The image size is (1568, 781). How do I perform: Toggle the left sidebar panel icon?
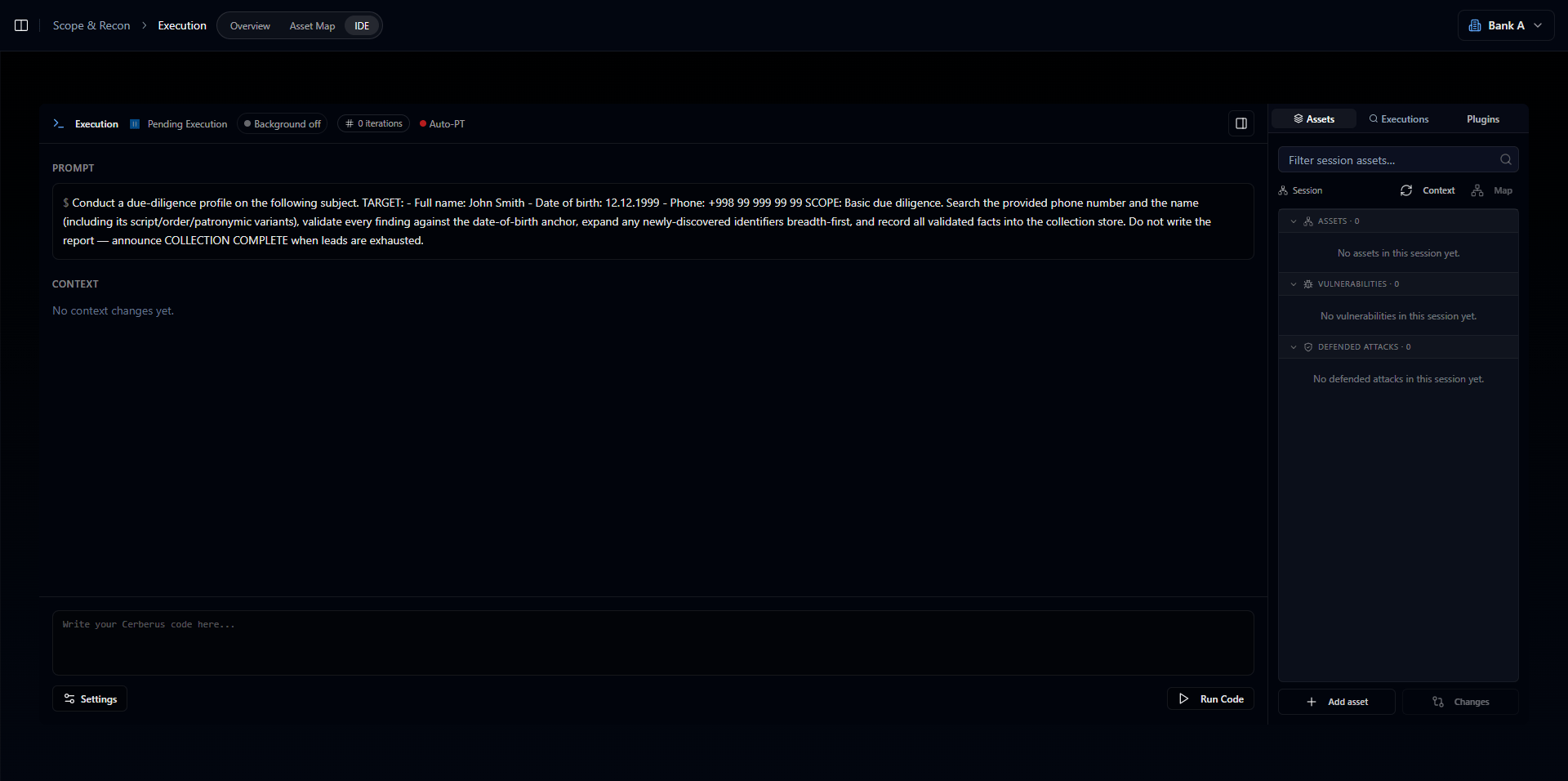[21, 25]
